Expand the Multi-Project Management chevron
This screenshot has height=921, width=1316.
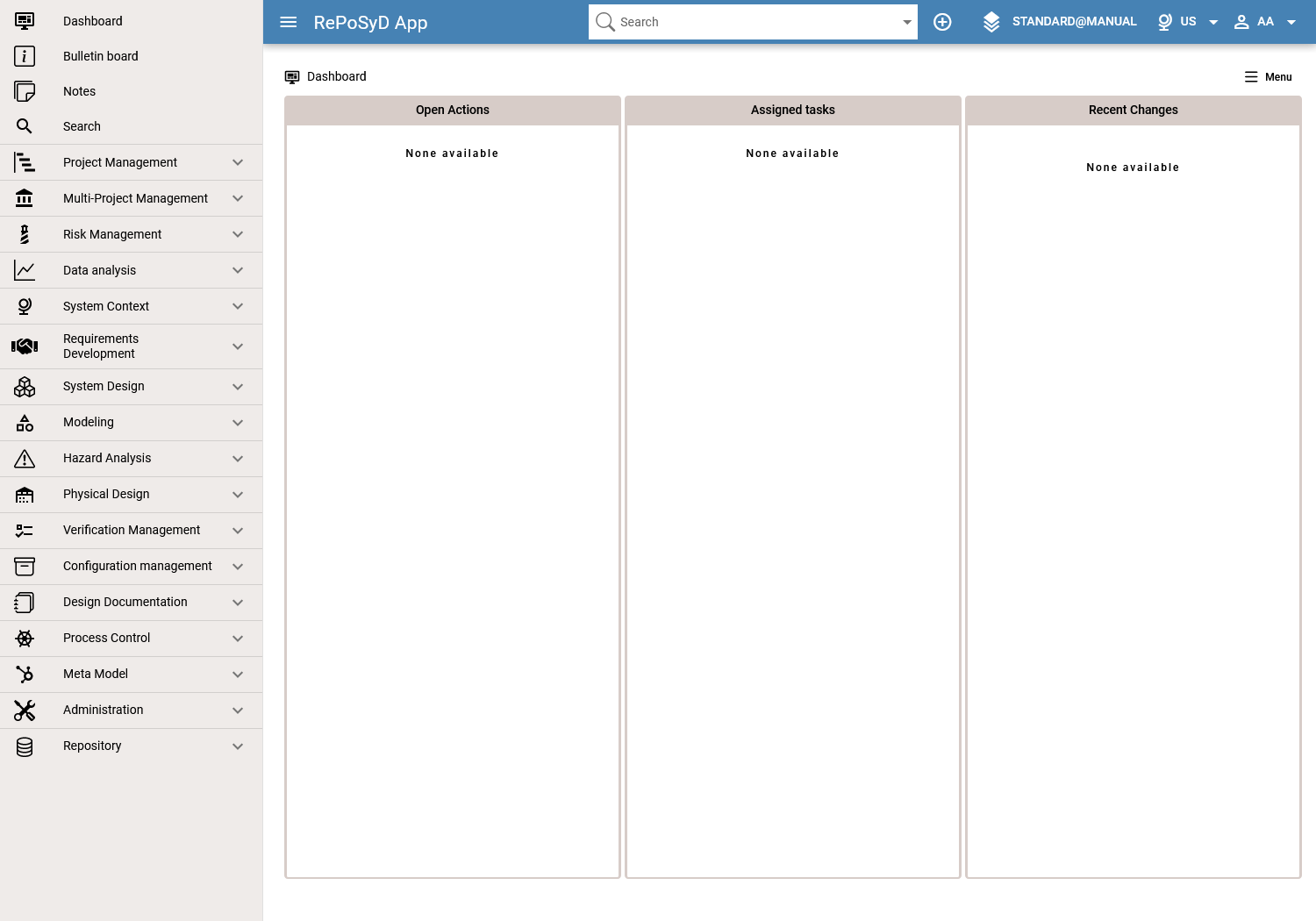coord(238,198)
